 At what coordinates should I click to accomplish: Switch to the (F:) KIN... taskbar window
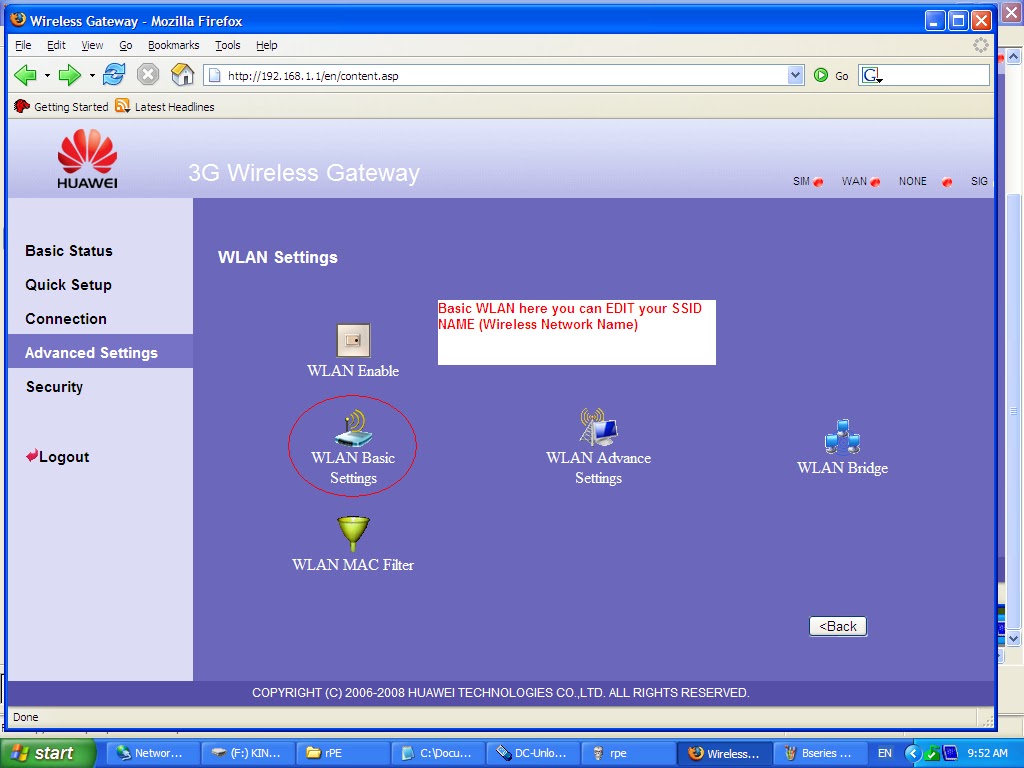[247, 753]
